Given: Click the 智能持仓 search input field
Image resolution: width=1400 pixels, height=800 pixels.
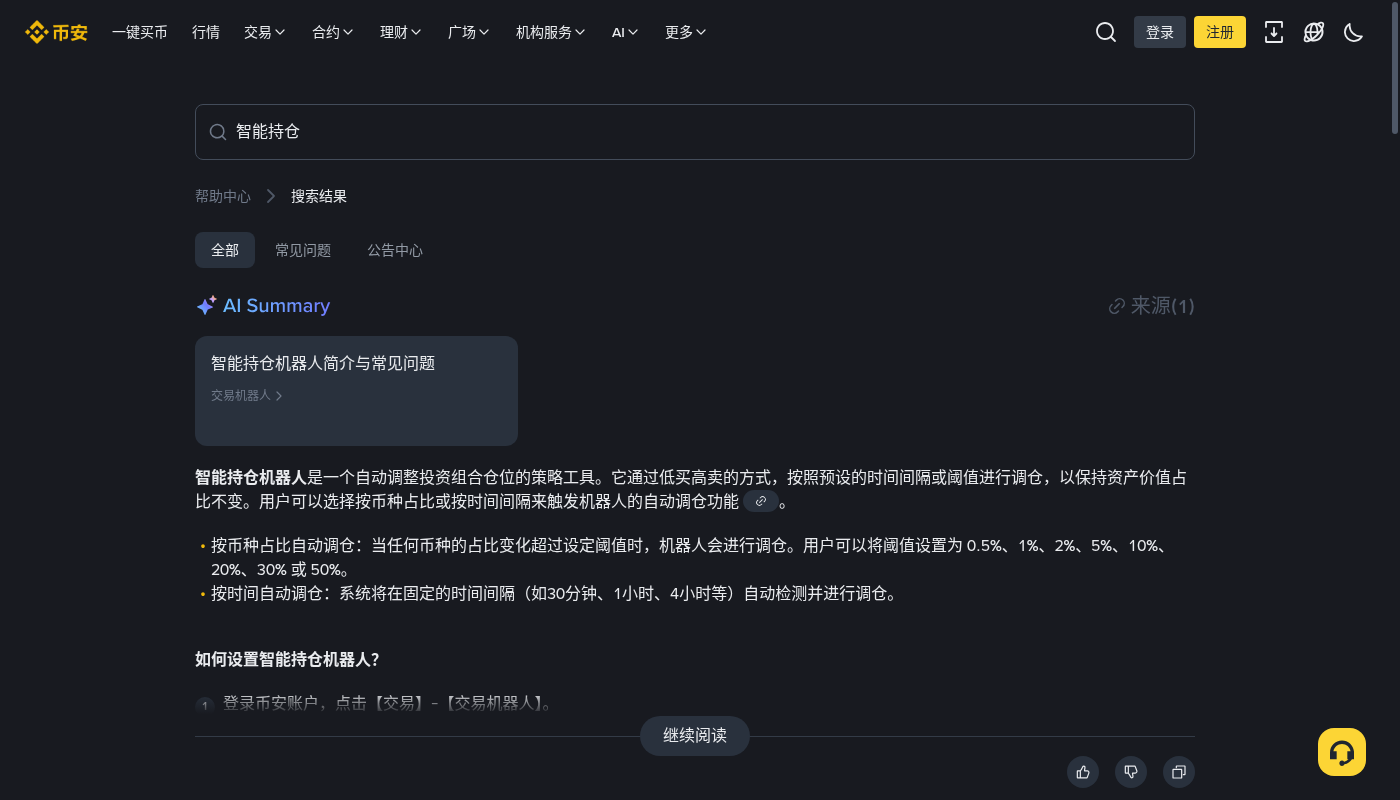Looking at the screenshot, I should [x=695, y=132].
